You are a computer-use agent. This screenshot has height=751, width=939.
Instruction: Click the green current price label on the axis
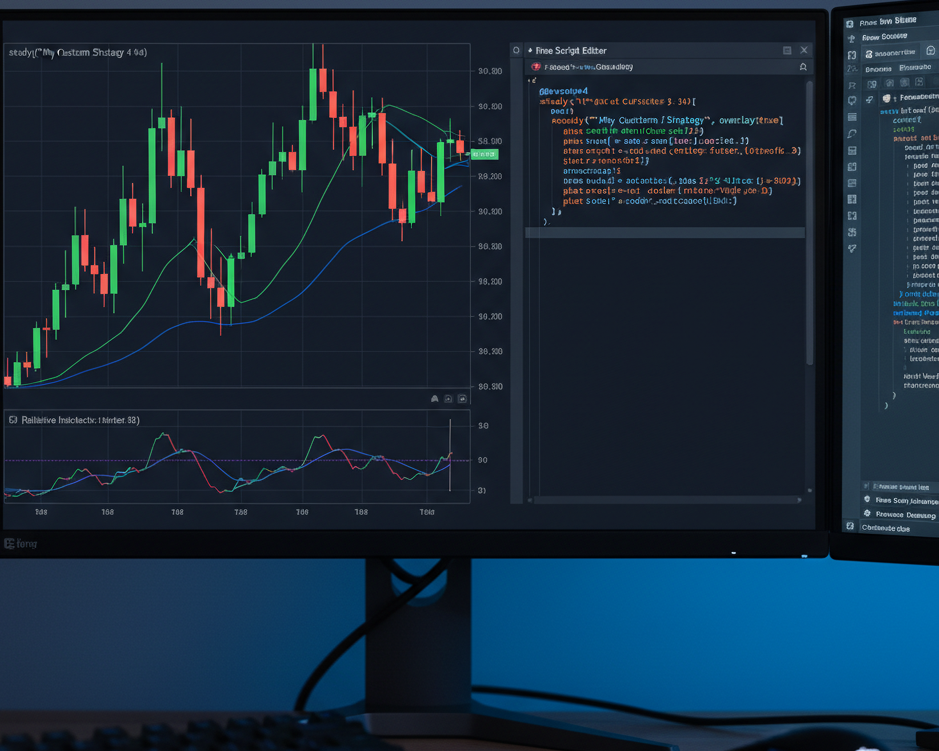(x=484, y=155)
